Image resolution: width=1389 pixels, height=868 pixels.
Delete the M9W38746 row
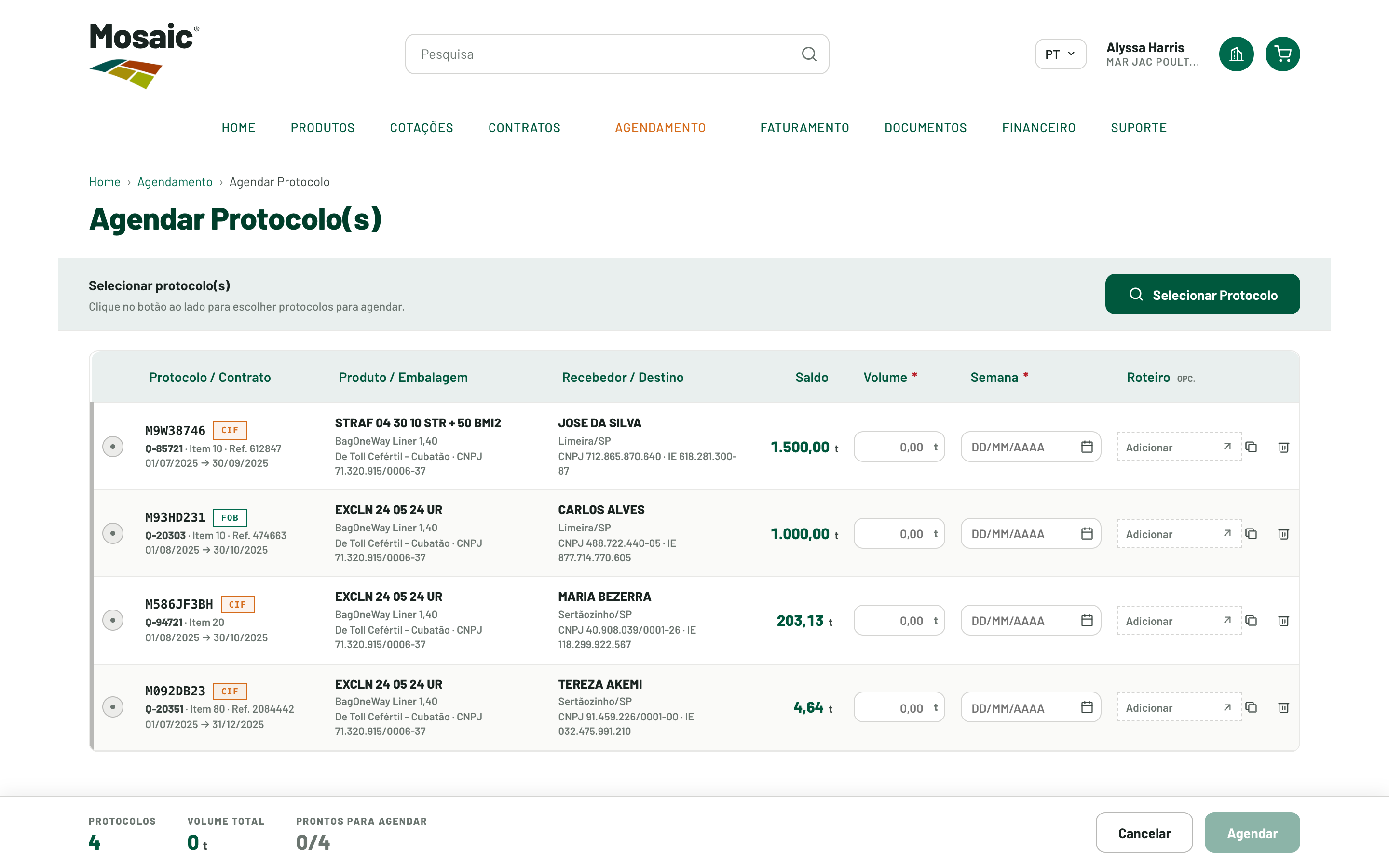[x=1284, y=447]
